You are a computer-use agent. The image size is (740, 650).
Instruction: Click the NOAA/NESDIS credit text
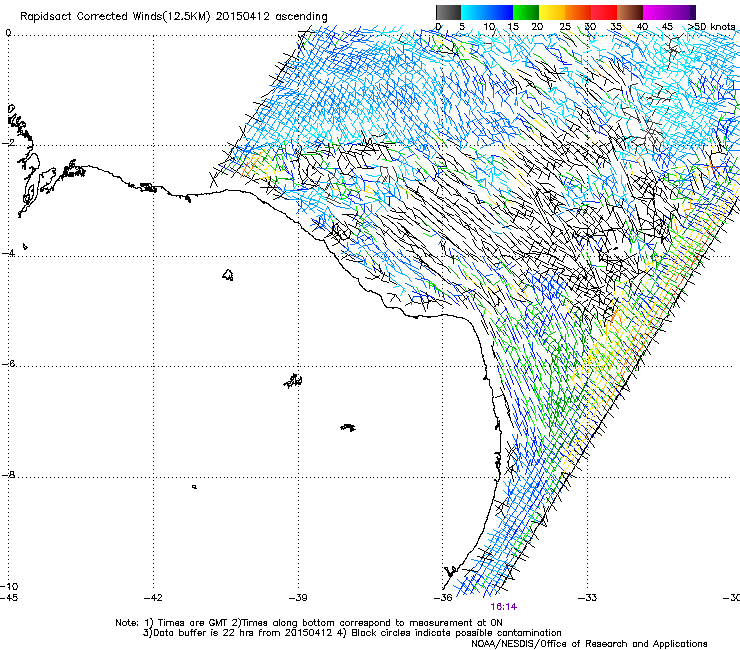coord(589,644)
